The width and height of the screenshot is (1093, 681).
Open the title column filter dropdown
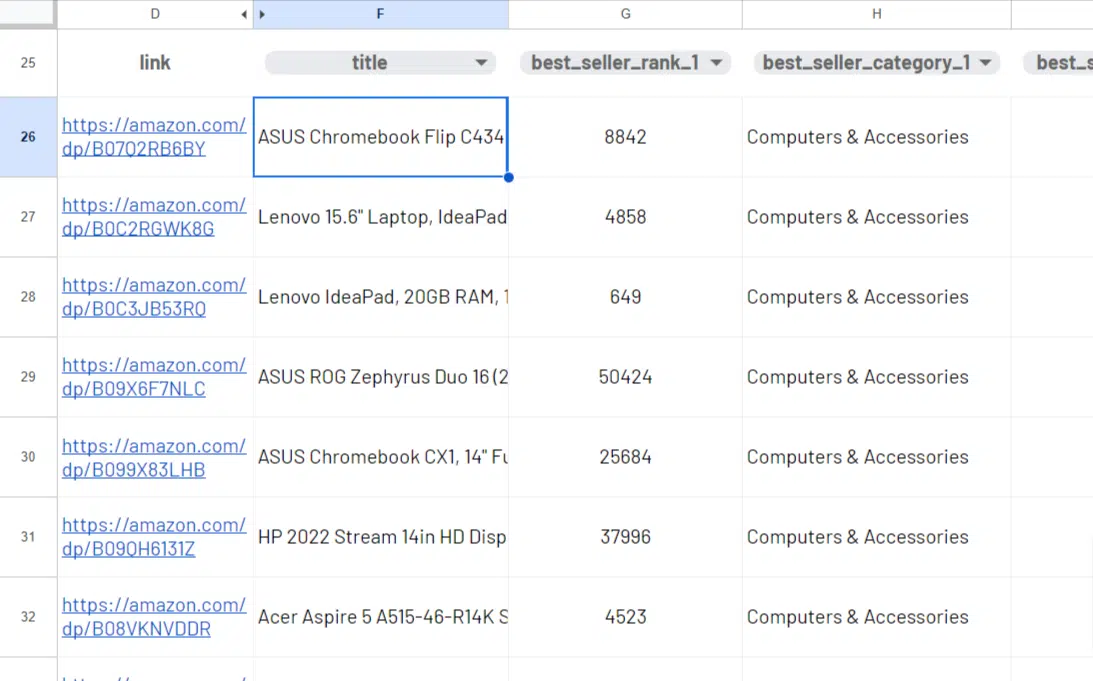pos(481,63)
